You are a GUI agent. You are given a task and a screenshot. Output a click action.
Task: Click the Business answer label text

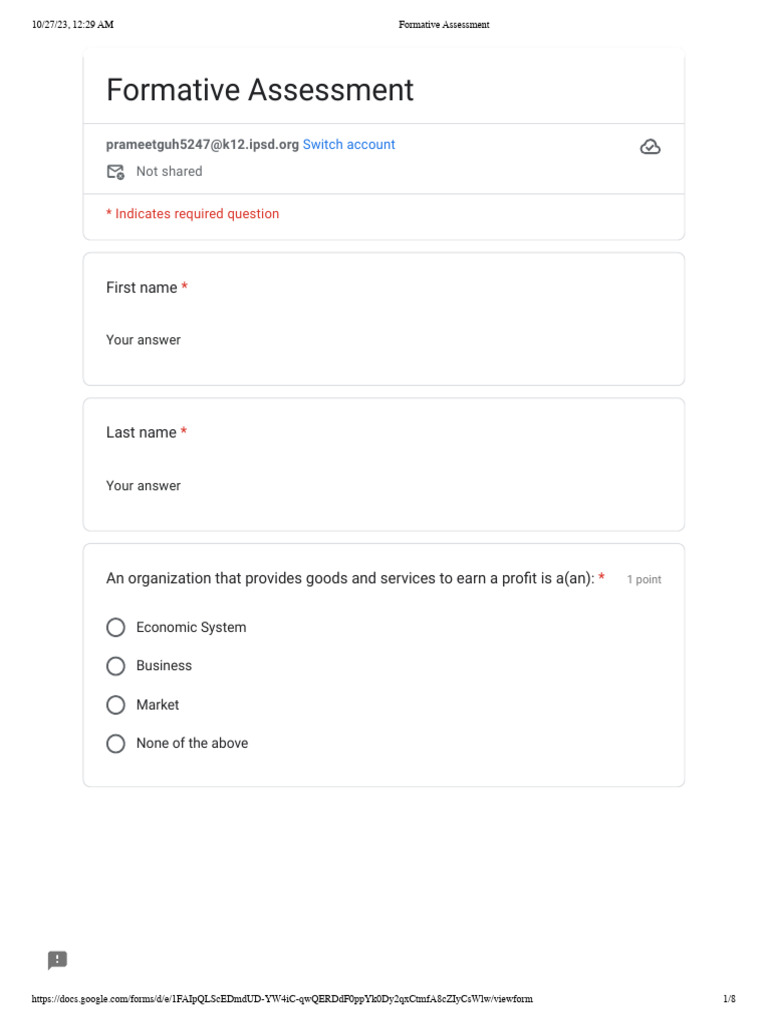click(x=164, y=665)
